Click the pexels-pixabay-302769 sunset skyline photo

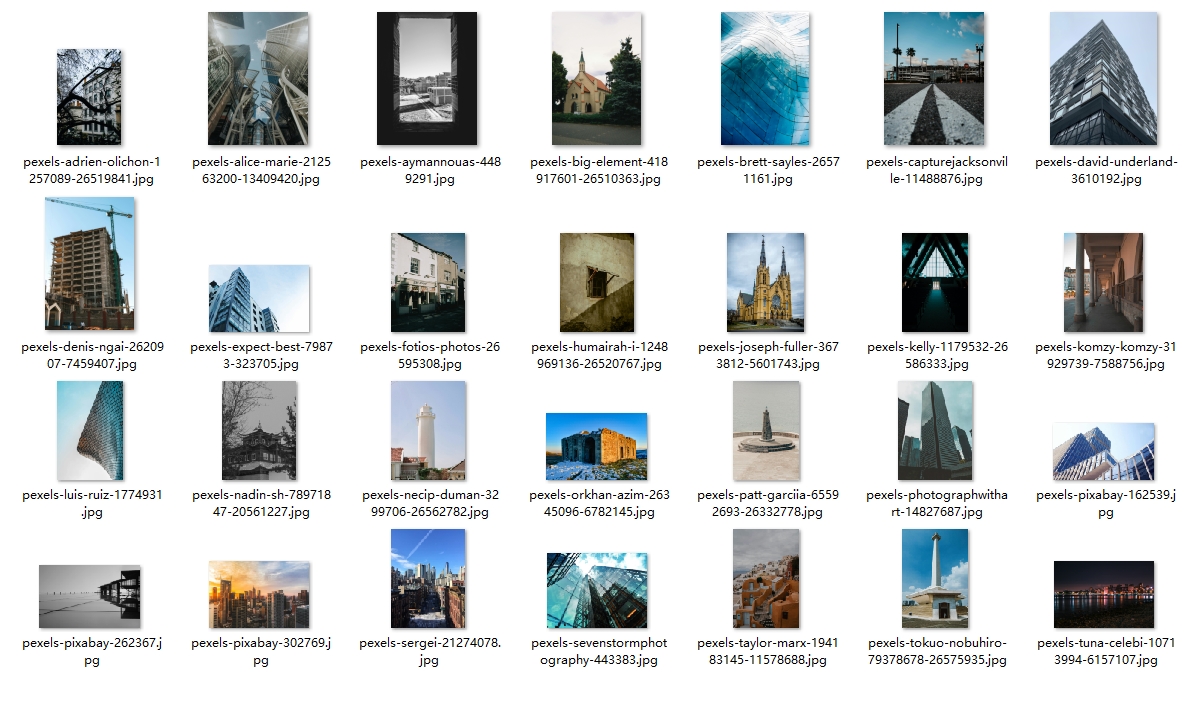(258, 594)
